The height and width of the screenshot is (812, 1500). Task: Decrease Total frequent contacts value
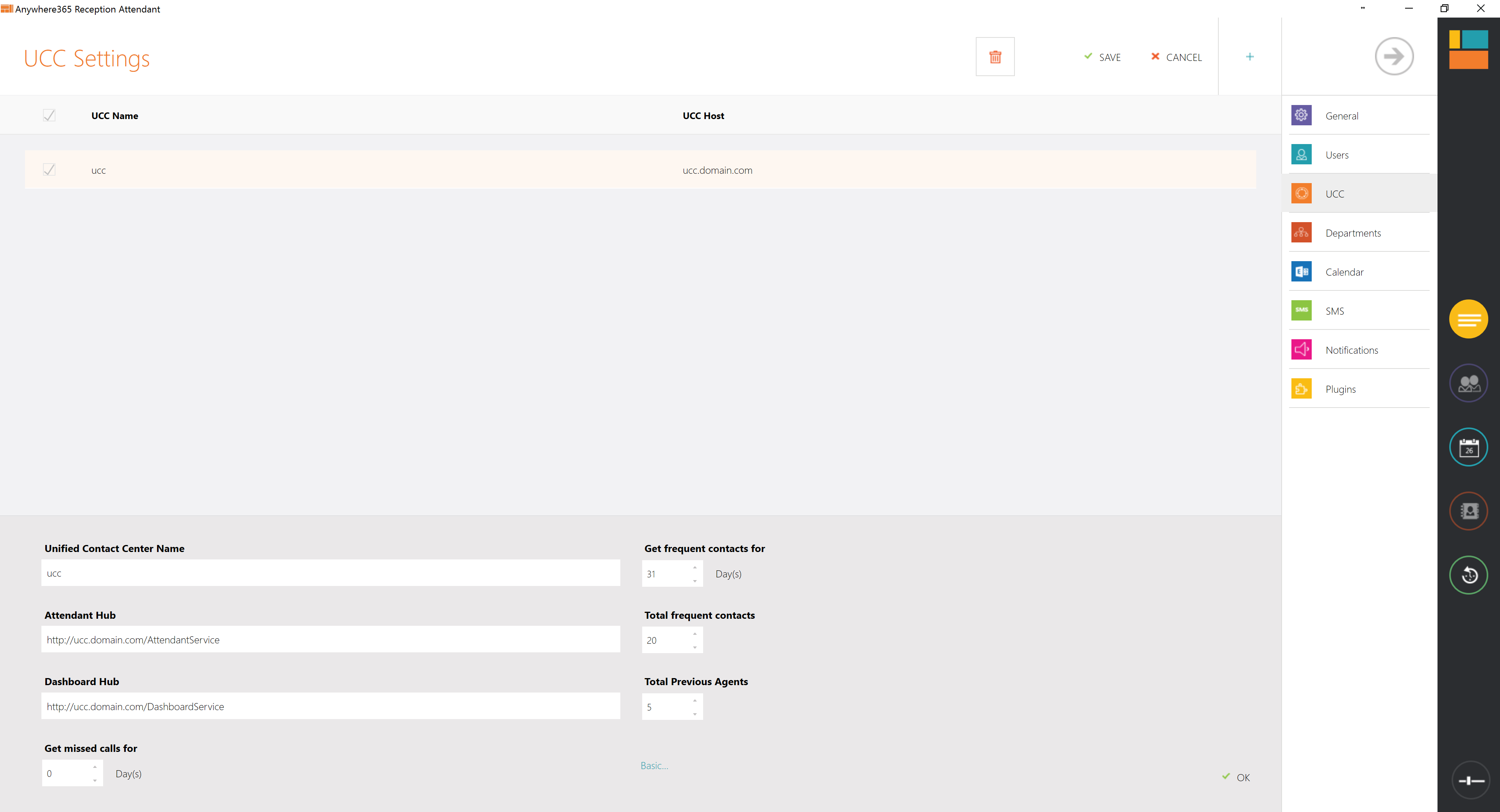tap(695, 647)
